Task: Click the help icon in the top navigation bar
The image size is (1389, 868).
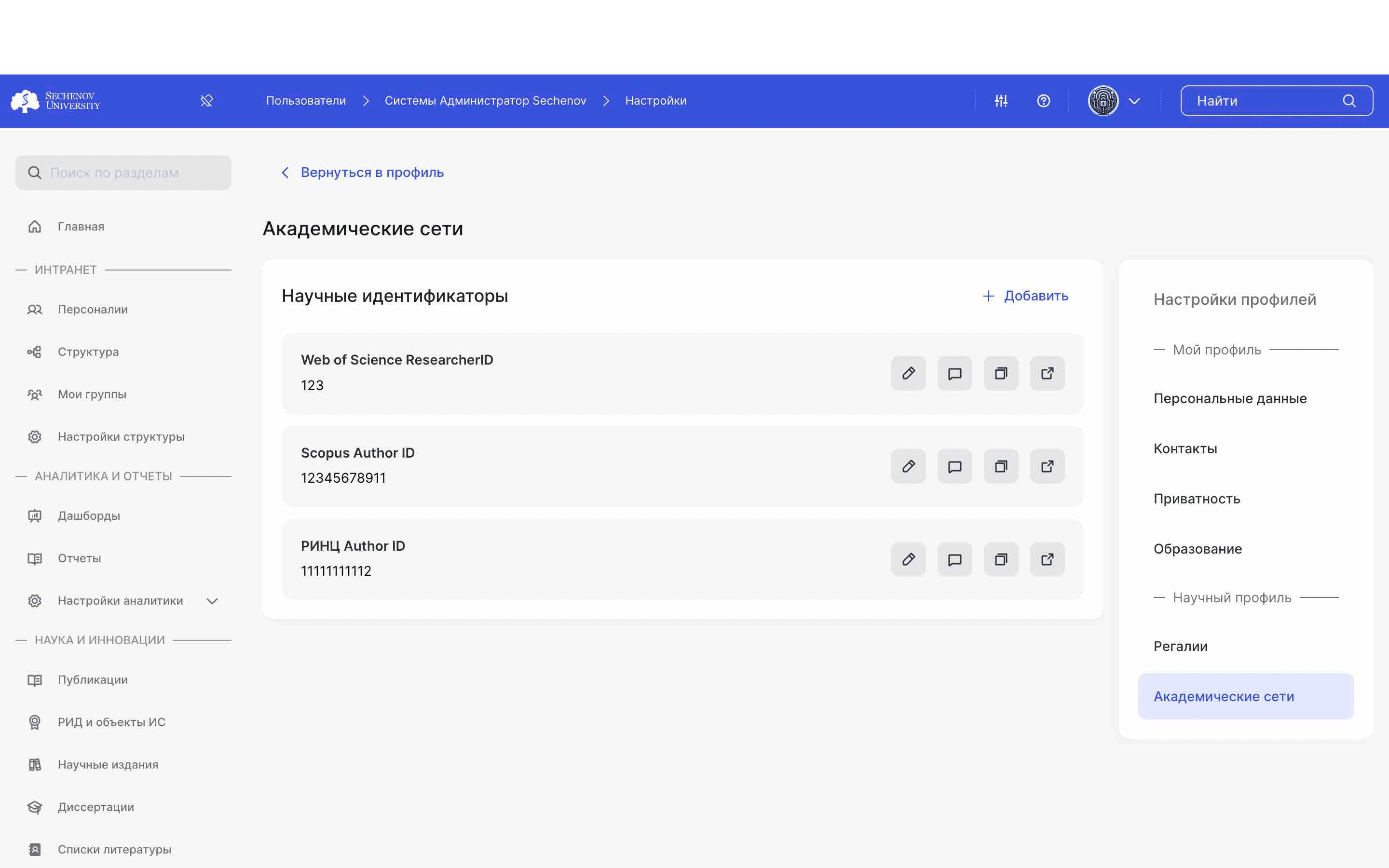Action: [1043, 100]
